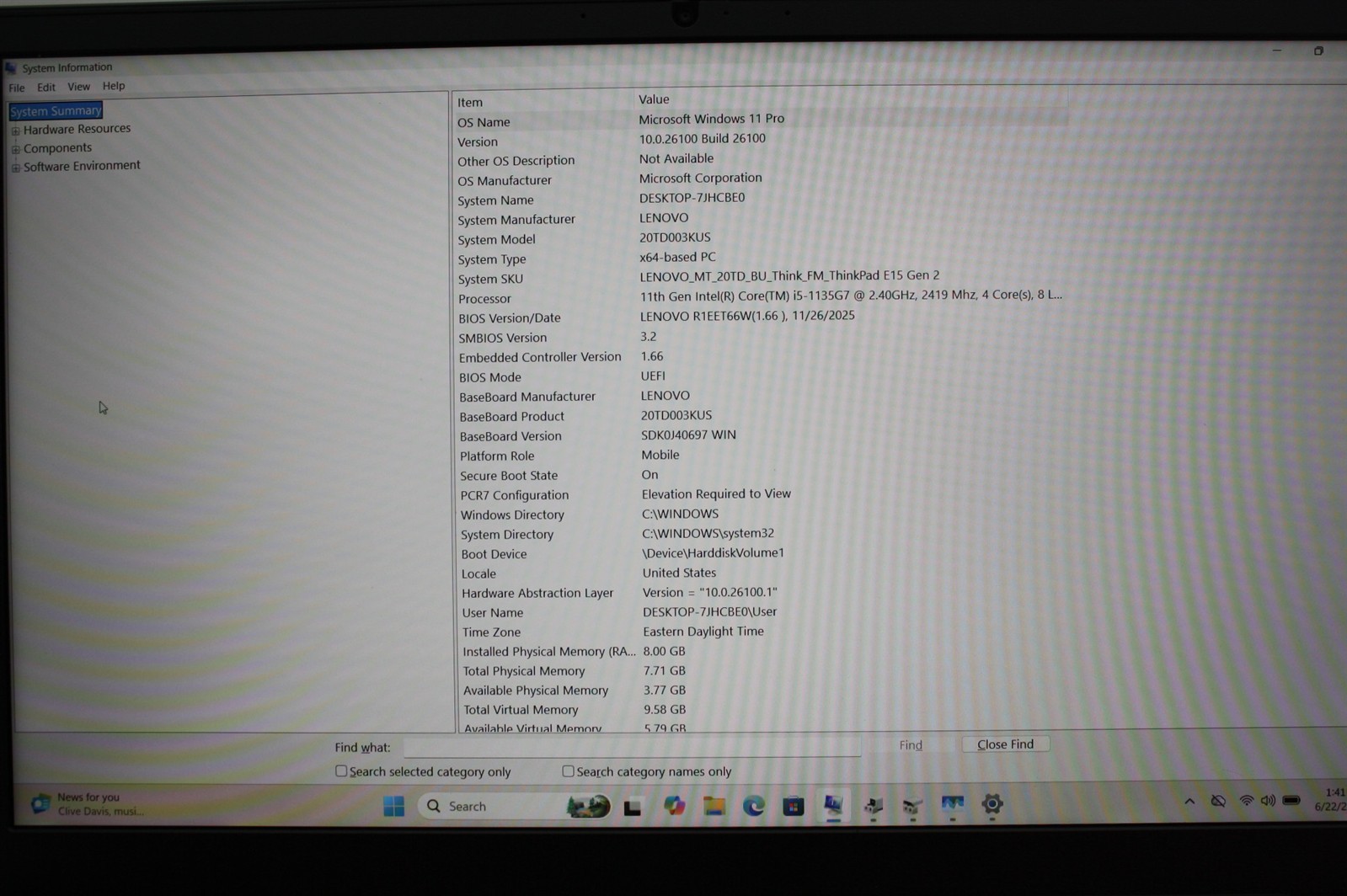Open Microsoft Store from the taskbar

pos(794,806)
